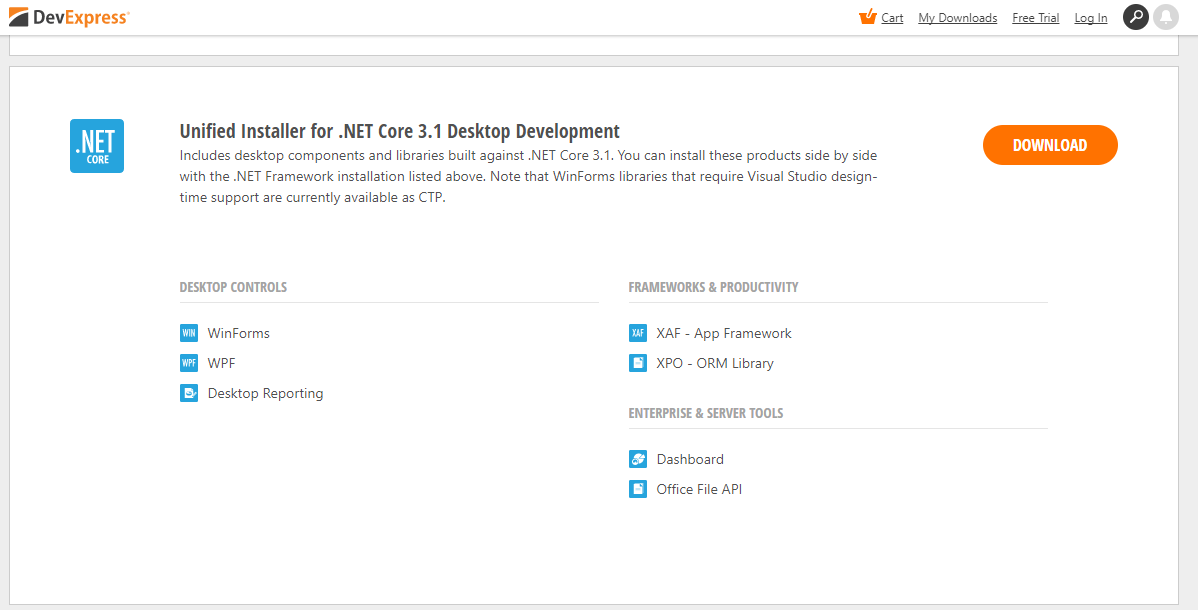Click the WinForms WIN icon
1198x610 pixels.
point(189,333)
